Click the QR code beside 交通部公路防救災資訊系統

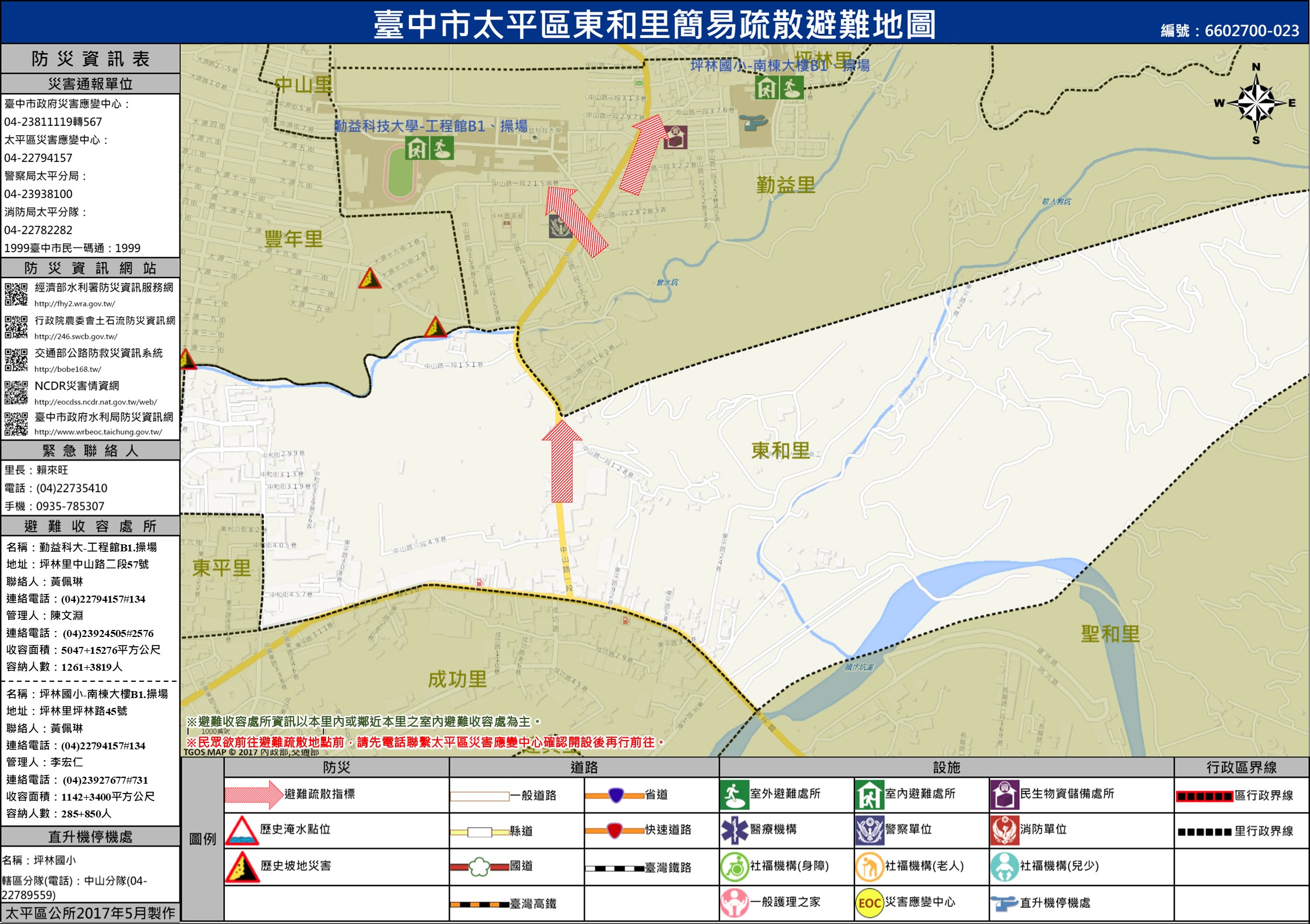pos(16,360)
